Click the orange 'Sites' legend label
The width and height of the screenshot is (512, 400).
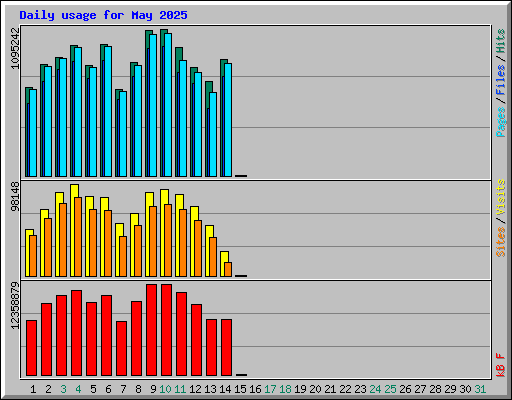(x=501, y=241)
